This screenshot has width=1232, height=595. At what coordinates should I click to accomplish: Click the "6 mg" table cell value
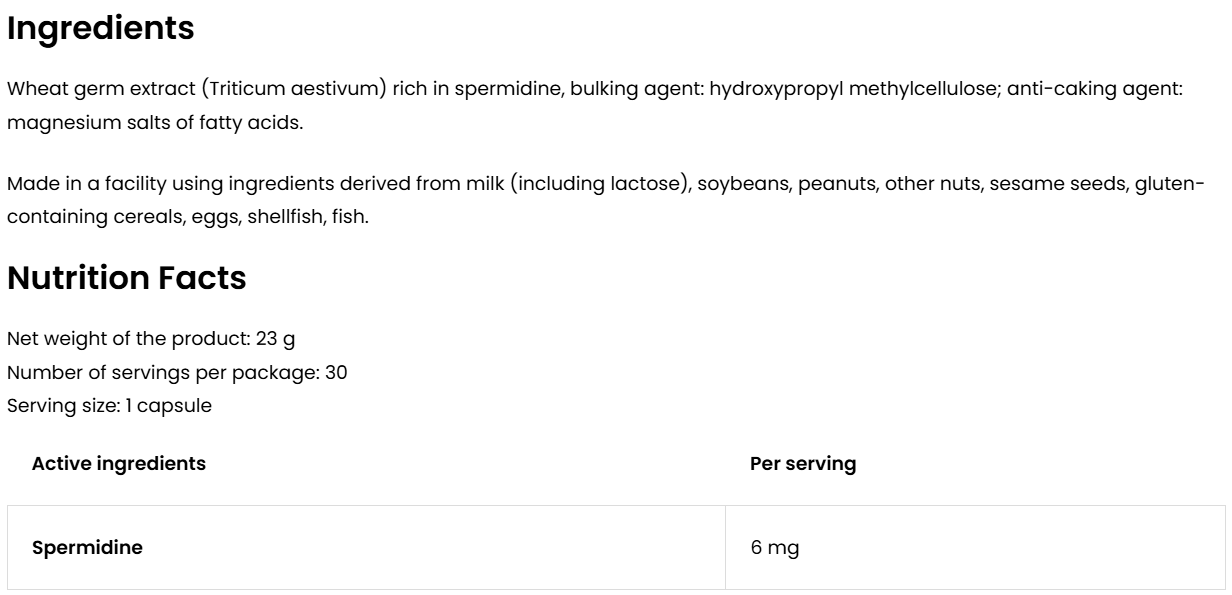coord(774,548)
